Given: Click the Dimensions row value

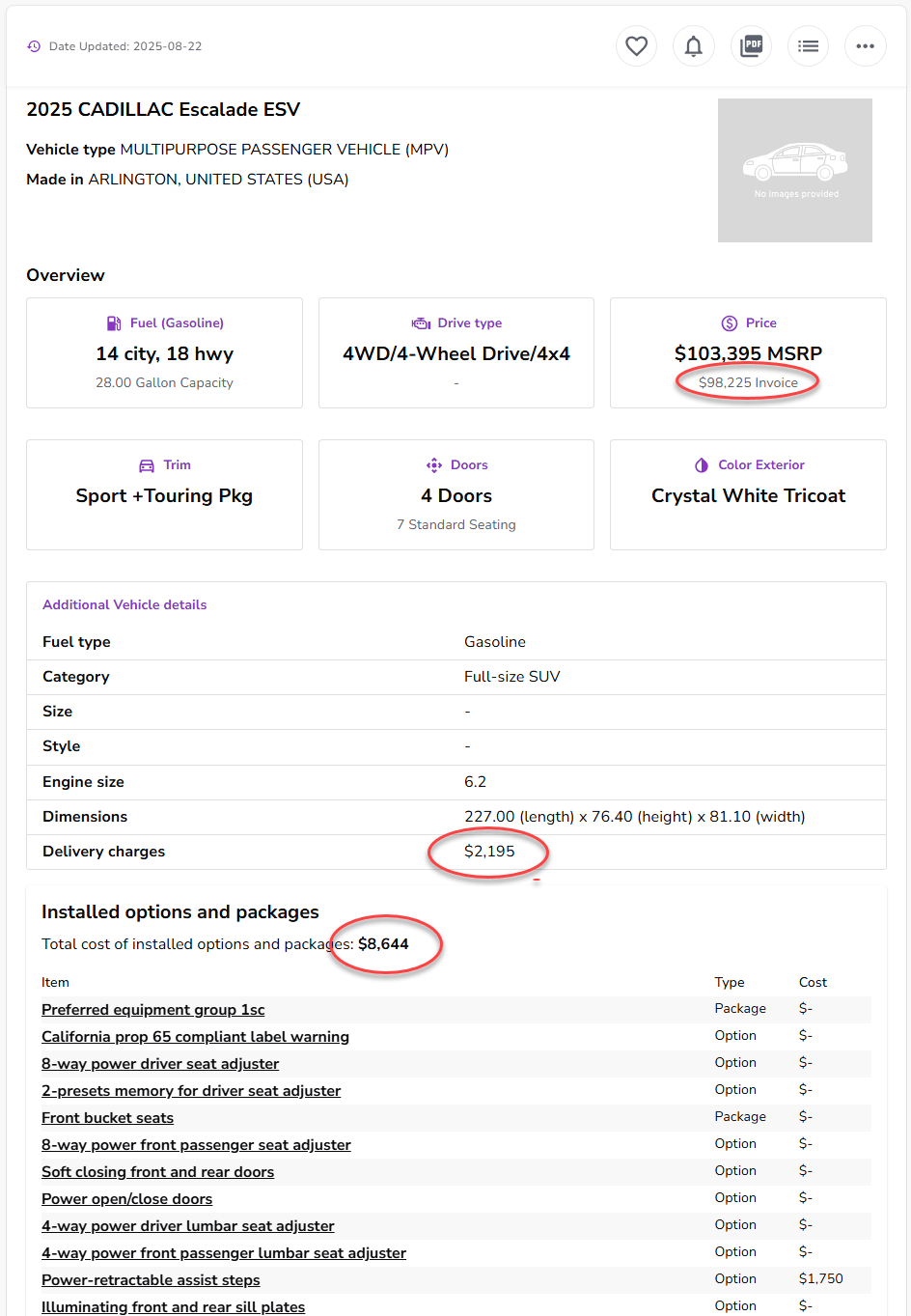Looking at the screenshot, I should (x=635, y=816).
